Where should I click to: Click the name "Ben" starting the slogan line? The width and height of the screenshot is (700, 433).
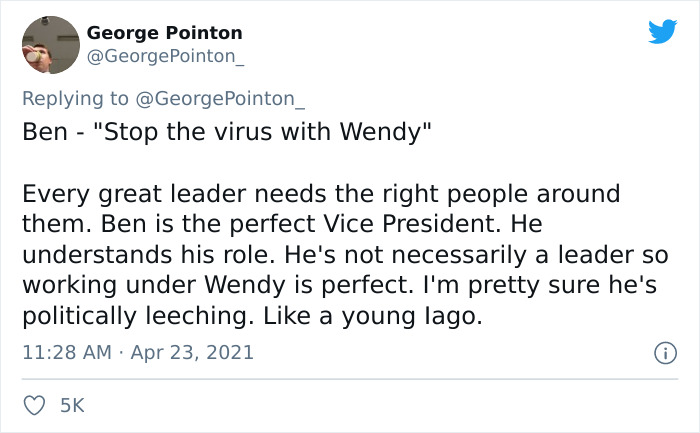[x=40, y=132]
